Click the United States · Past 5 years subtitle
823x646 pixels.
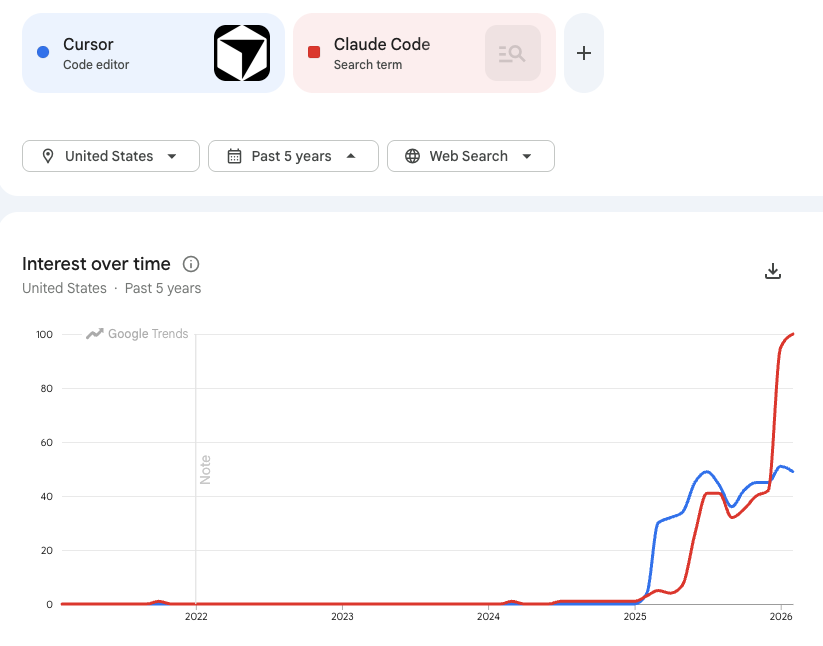111,288
